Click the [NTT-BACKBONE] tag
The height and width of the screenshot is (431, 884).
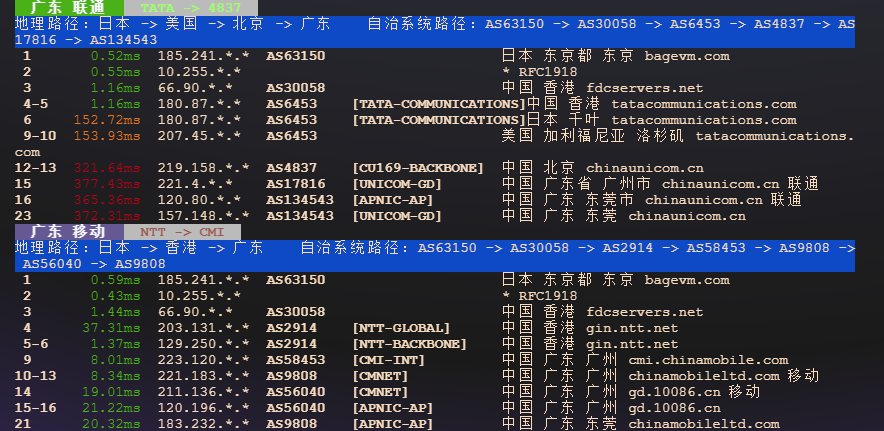click(410, 344)
